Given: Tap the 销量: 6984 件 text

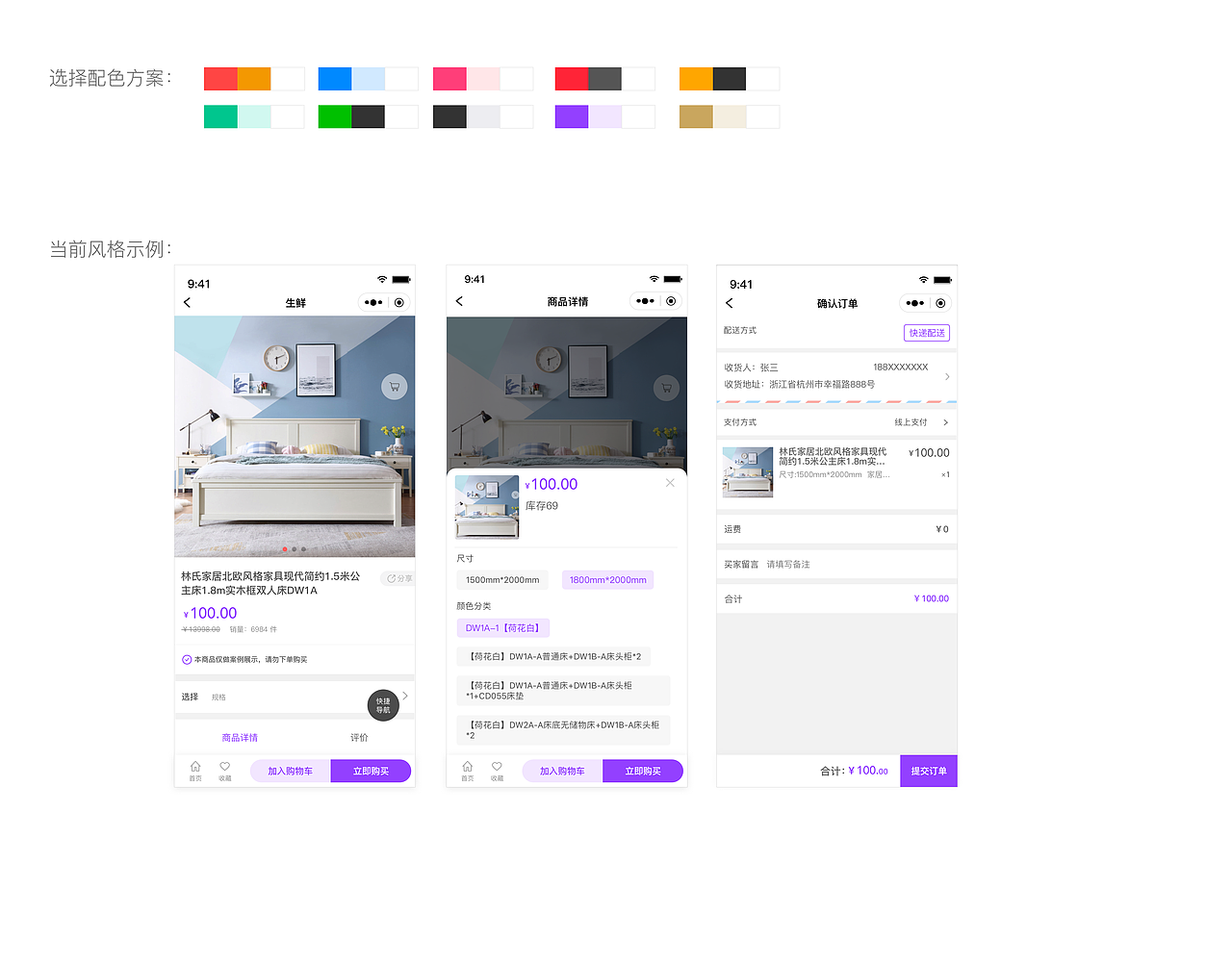Looking at the screenshot, I should point(253,629).
